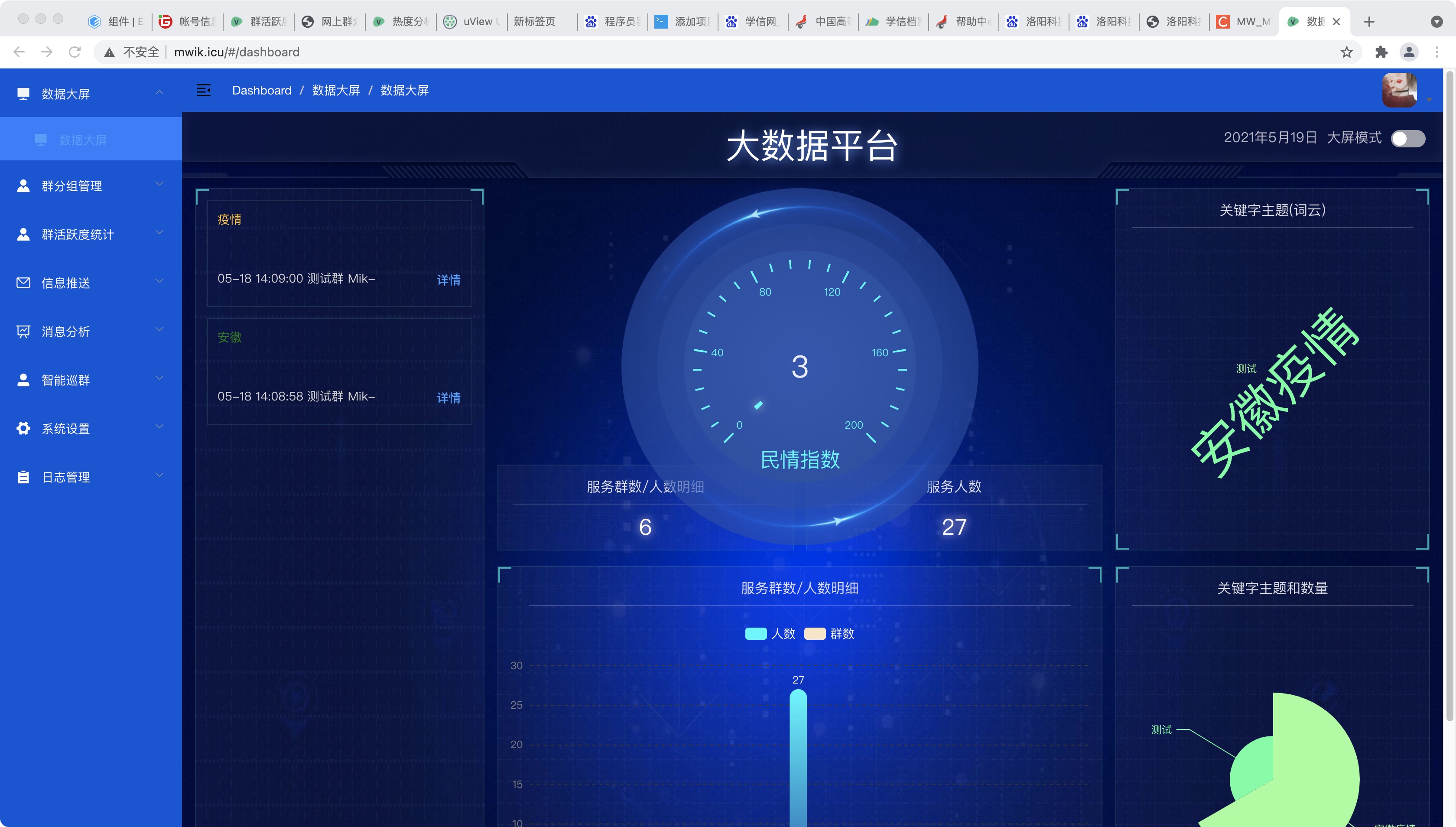Screen dimensions: 1456x827
Task: Expand the 系统设置 chevron
Action: [159, 427]
